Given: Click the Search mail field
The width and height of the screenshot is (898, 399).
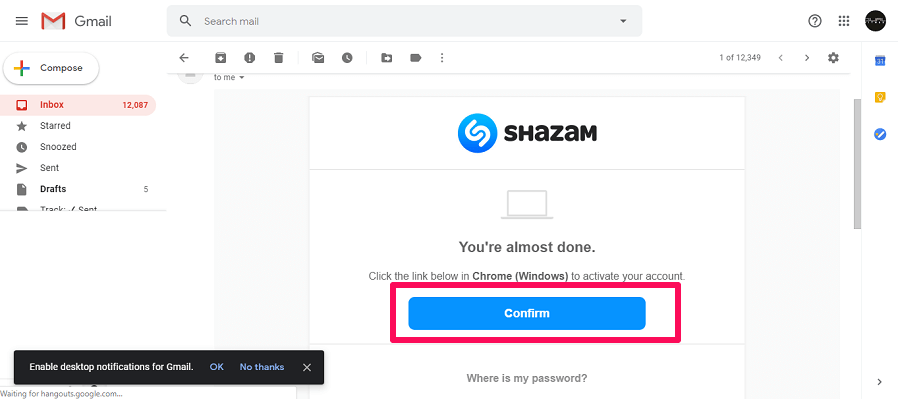Looking at the screenshot, I should coord(404,21).
